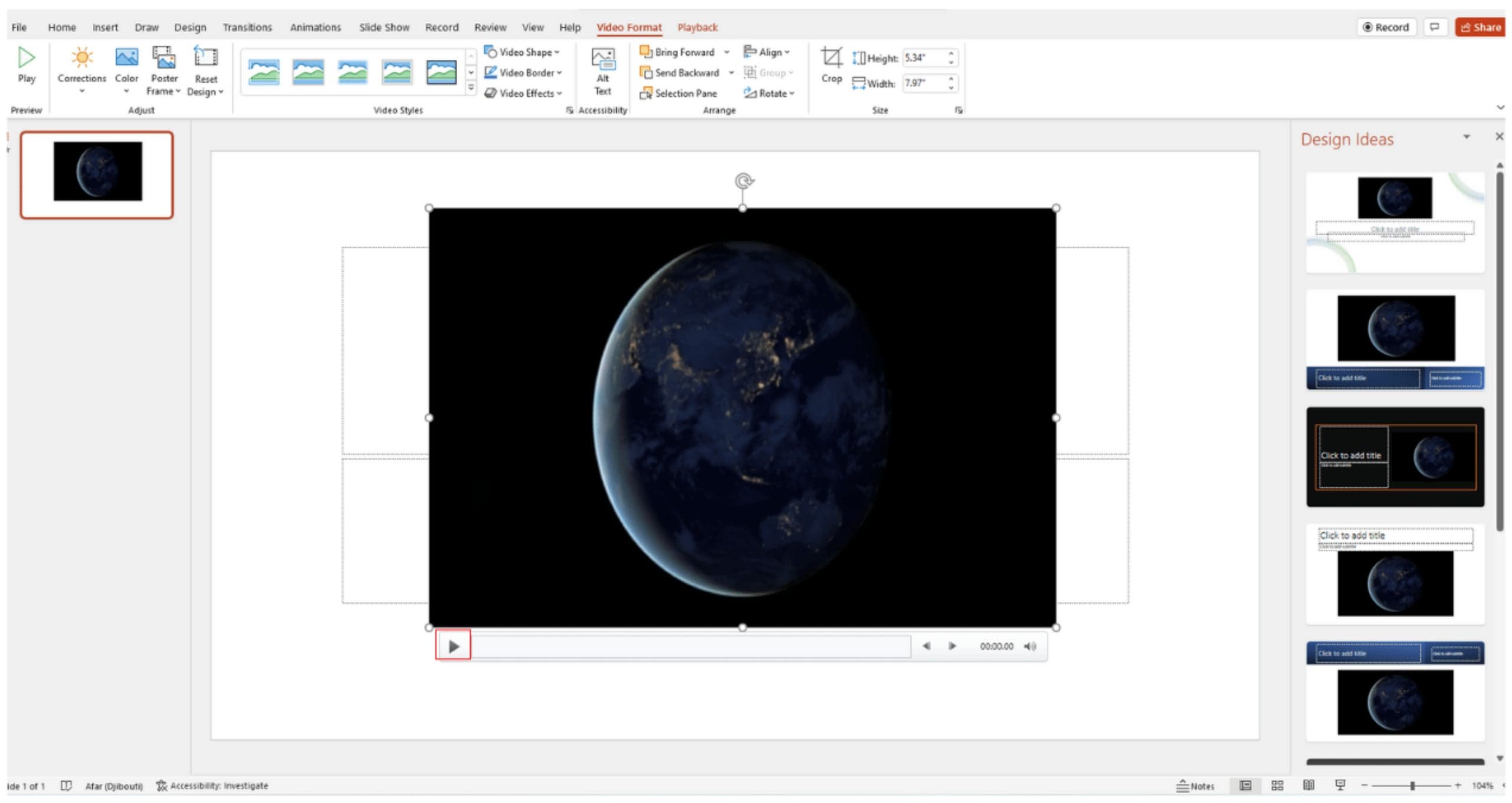Click the Corrections brightness icon
Viewport: 1512px width, 803px height.
click(x=82, y=58)
